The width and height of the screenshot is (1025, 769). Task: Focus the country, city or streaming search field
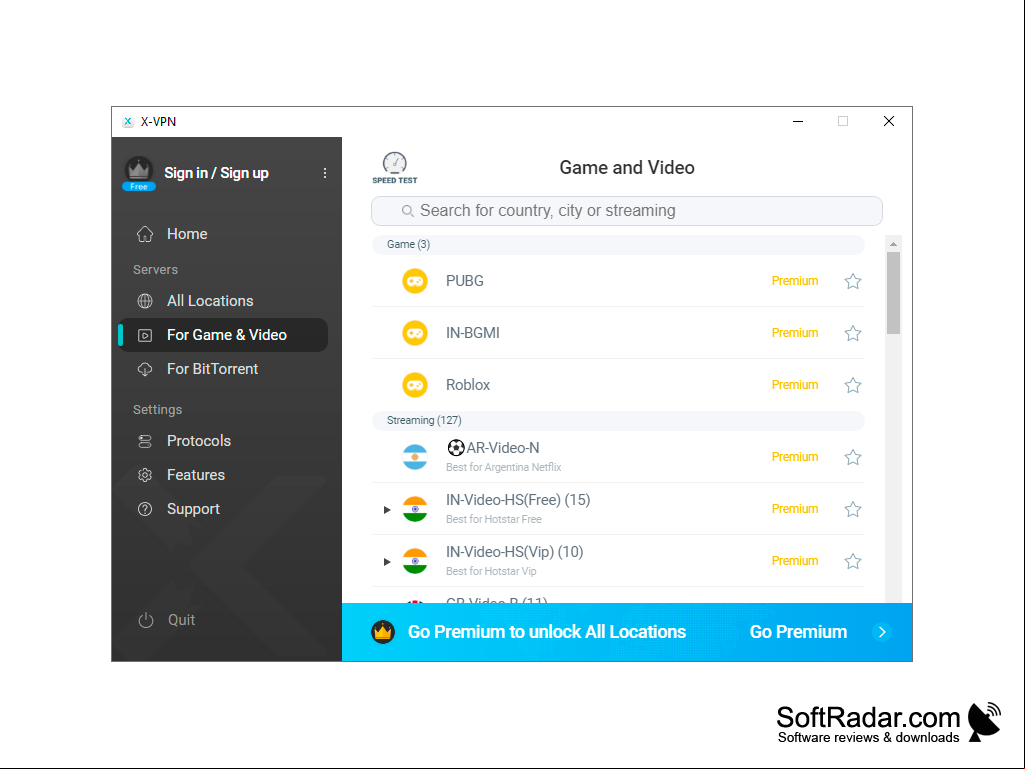[x=627, y=211]
